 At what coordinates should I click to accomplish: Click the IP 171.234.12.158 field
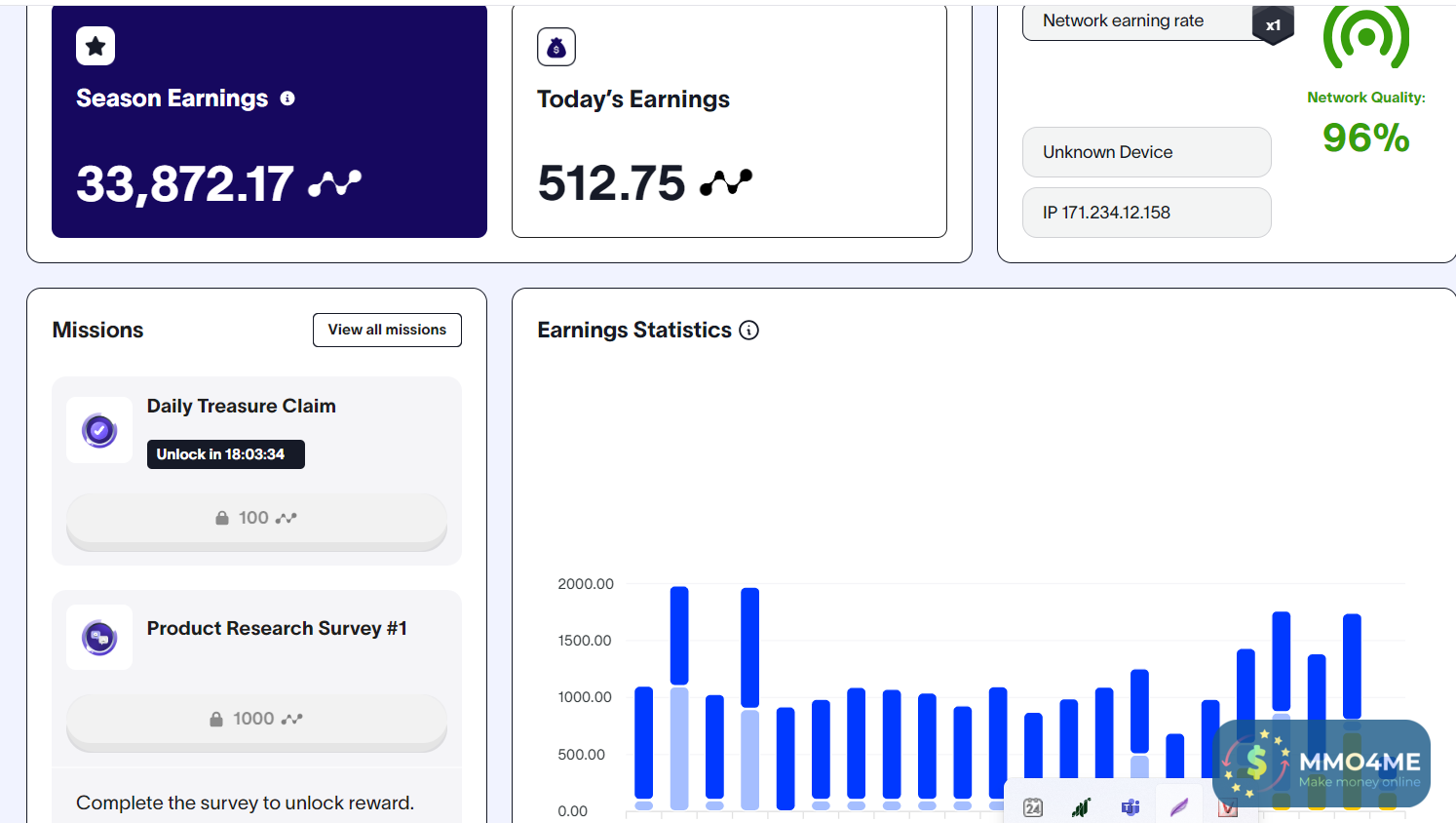[x=1146, y=213]
